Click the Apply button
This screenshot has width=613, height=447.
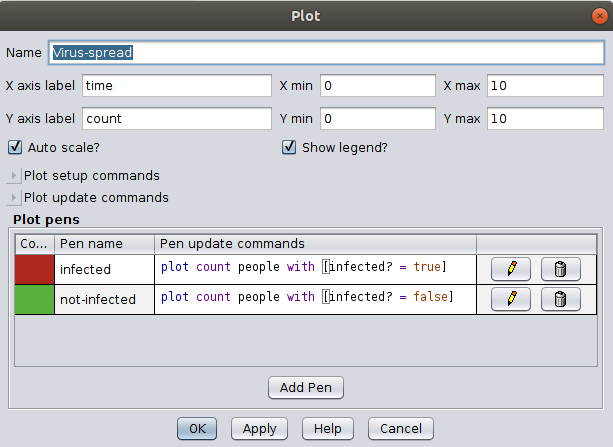tap(259, 428)
